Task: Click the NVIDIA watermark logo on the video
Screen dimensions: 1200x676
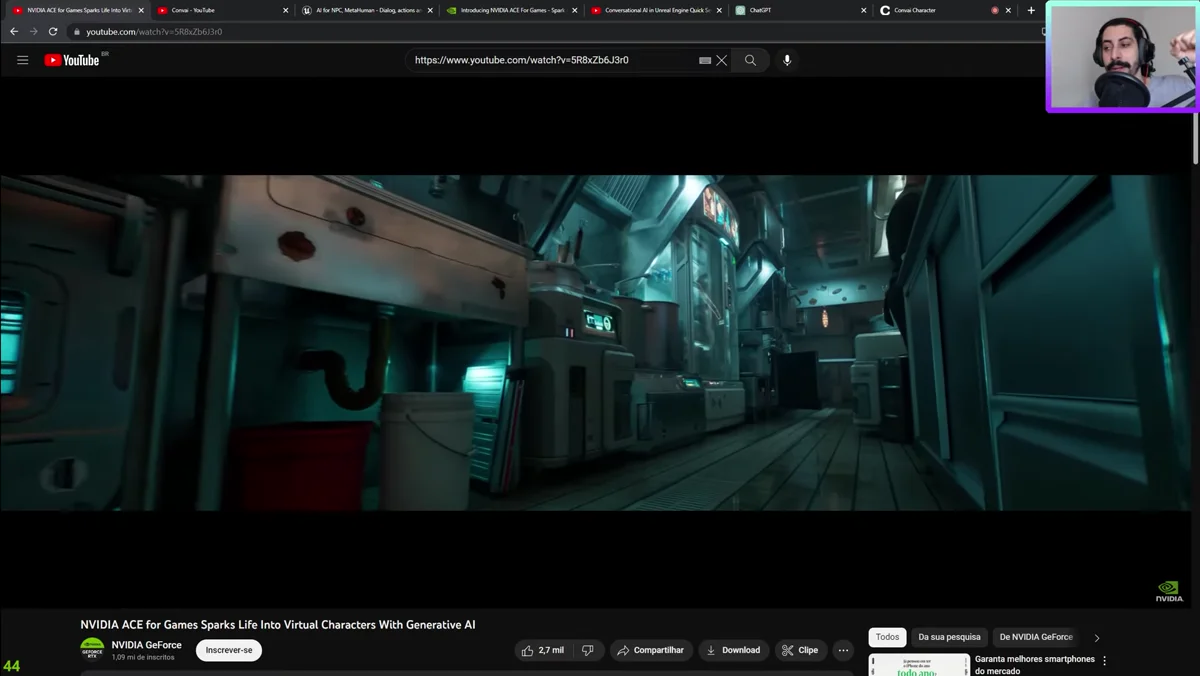Action: coord(1169,591)
